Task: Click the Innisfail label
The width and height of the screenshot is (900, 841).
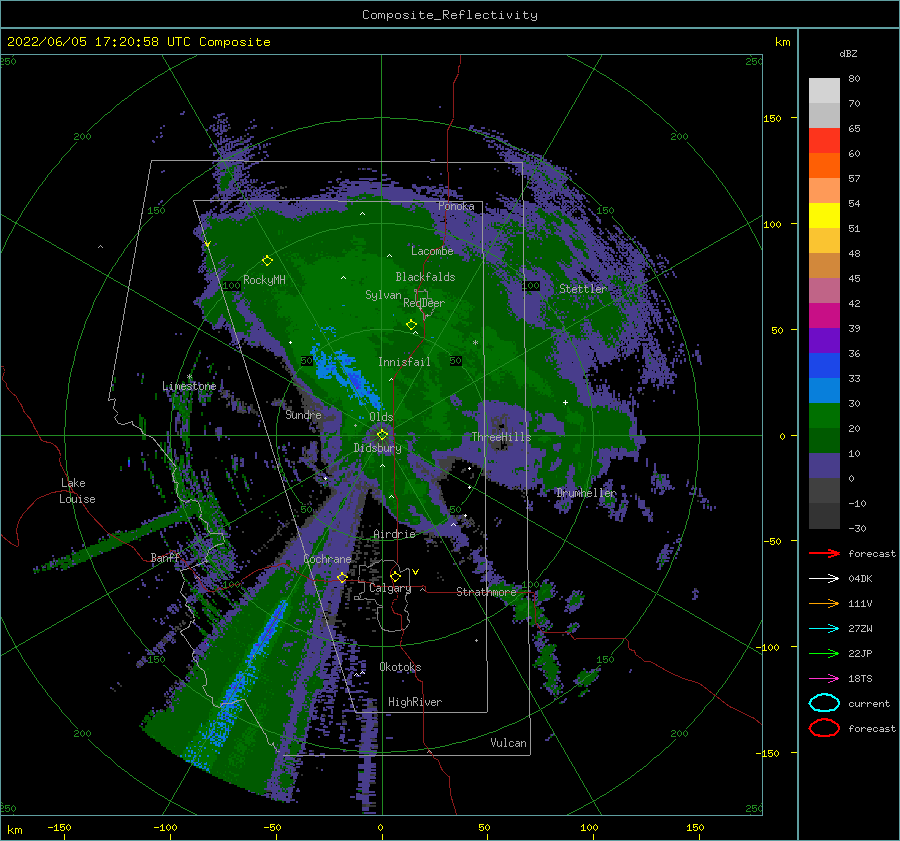Action: (404, 362)
